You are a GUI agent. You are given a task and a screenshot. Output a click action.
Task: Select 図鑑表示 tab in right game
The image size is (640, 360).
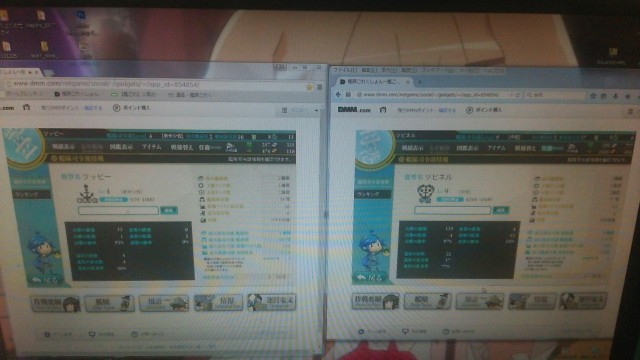pos(467,148)
